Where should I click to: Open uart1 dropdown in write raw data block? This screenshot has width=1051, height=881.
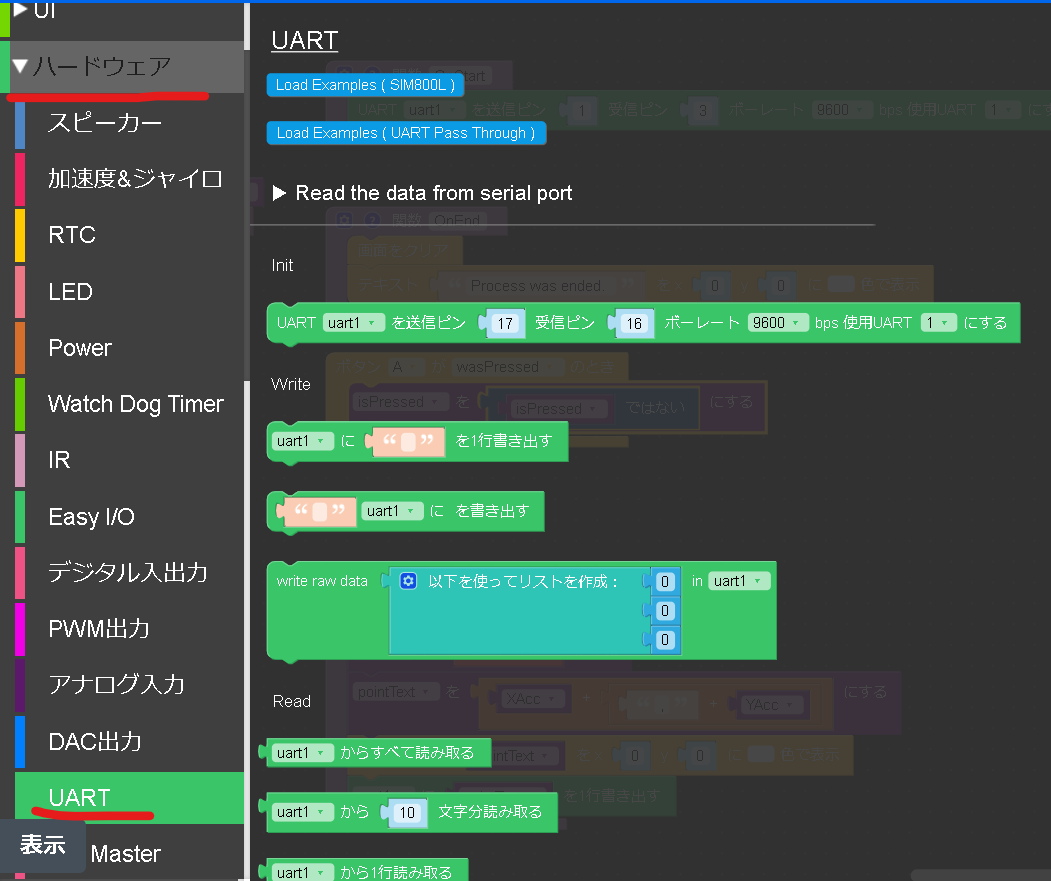[x=739, y=581]
